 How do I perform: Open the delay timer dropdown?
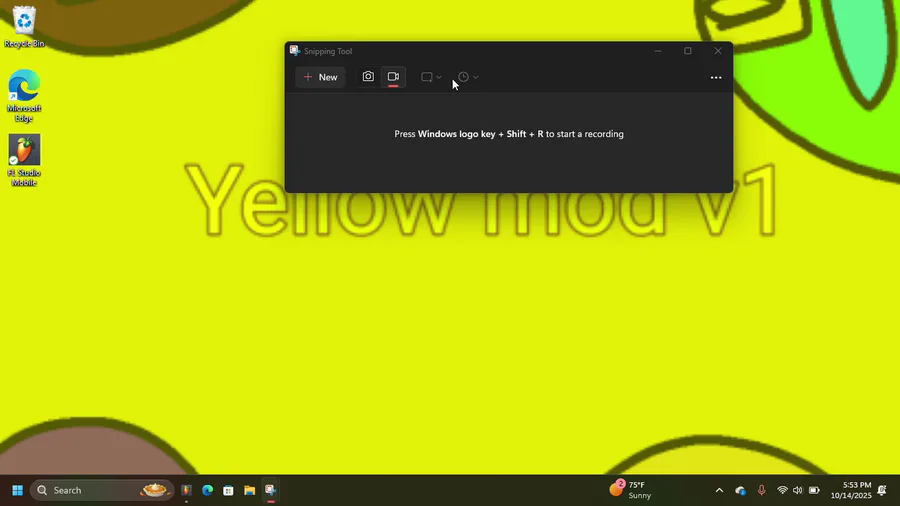coord(468,77)
